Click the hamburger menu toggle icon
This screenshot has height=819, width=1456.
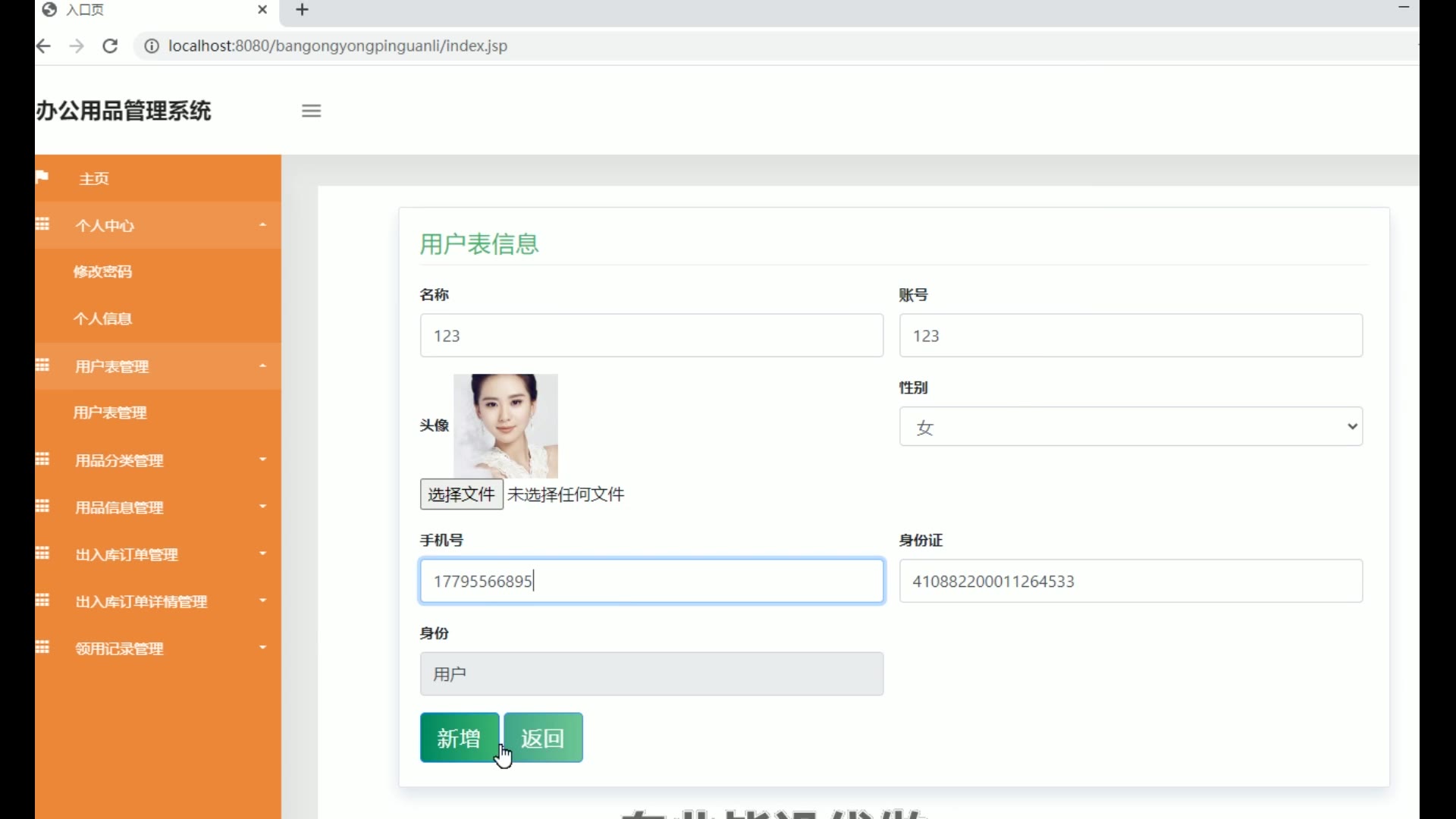pos(311,111)
